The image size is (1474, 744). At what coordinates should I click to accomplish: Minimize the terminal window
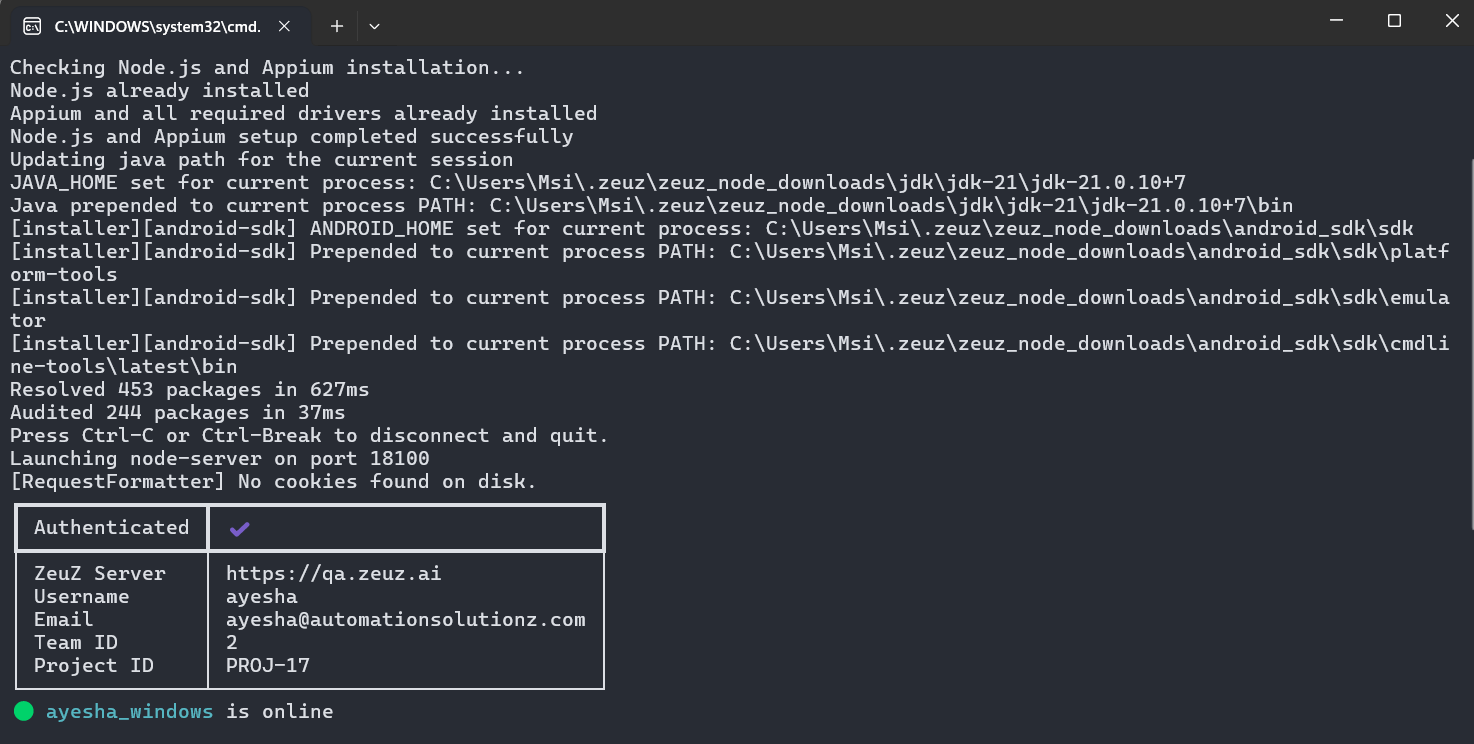[1337, 21]
